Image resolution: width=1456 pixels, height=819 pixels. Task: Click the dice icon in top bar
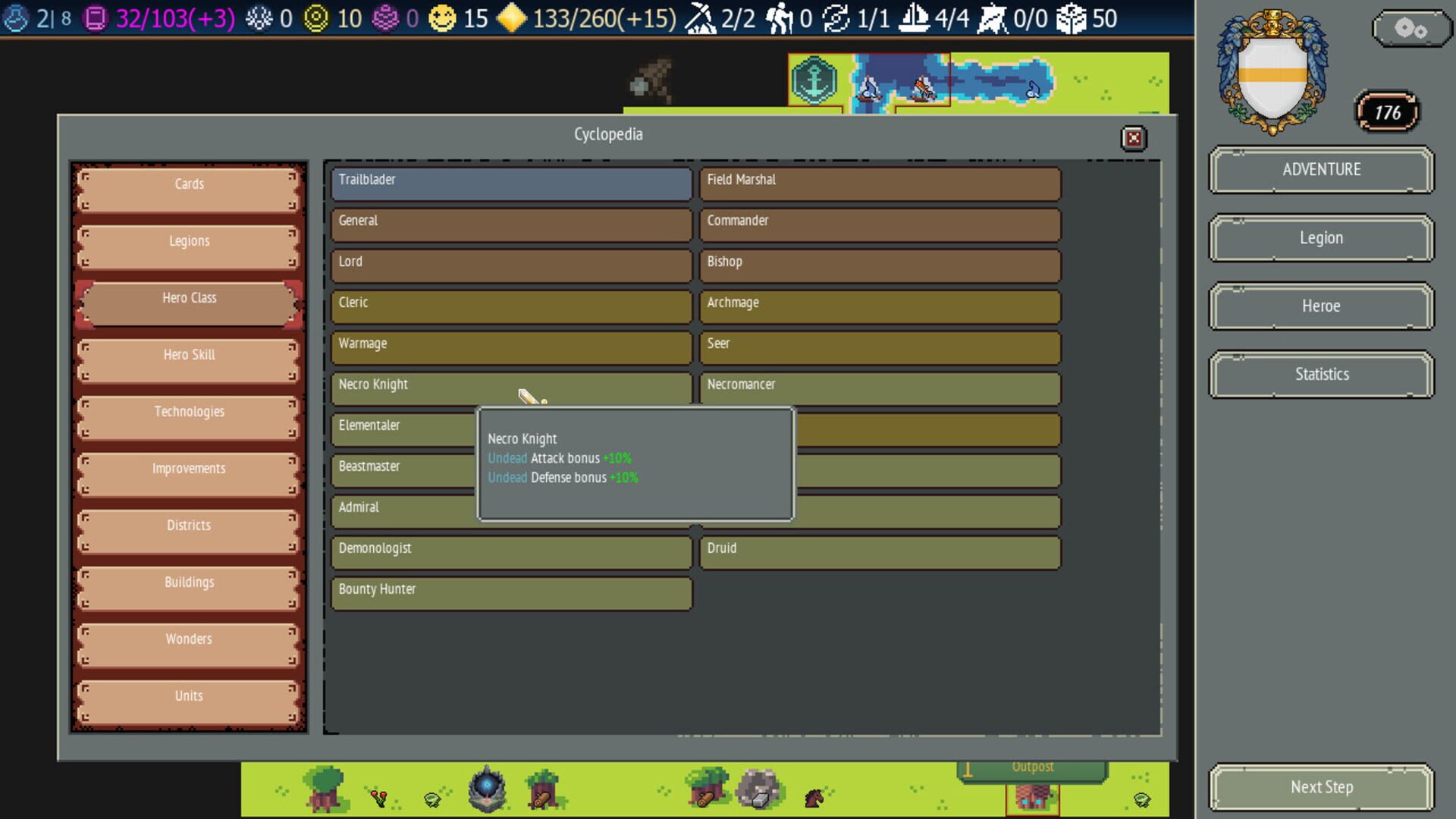click(x=1071, y=18)
